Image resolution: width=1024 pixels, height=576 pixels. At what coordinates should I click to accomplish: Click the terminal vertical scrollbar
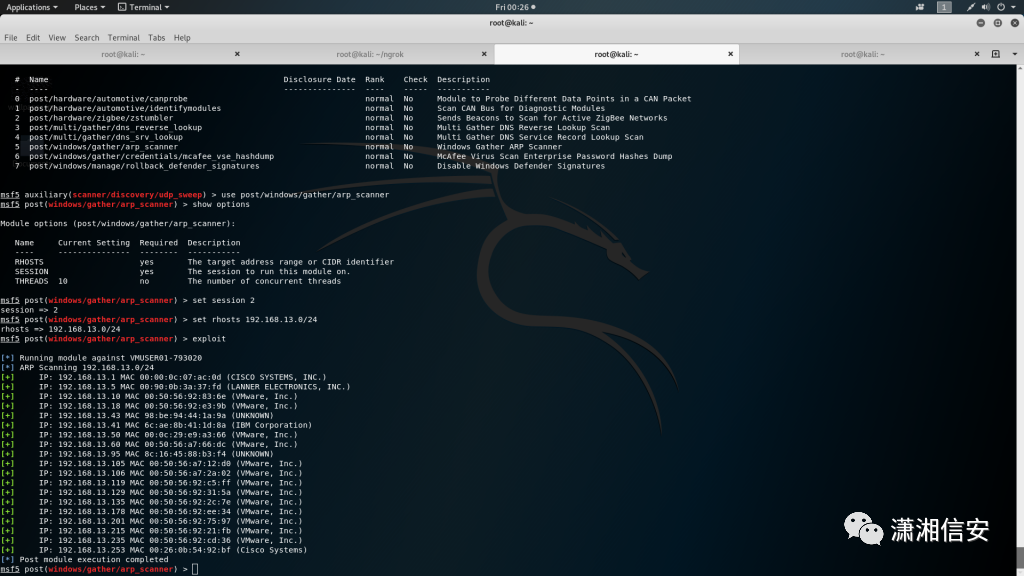click(1020, 320)
